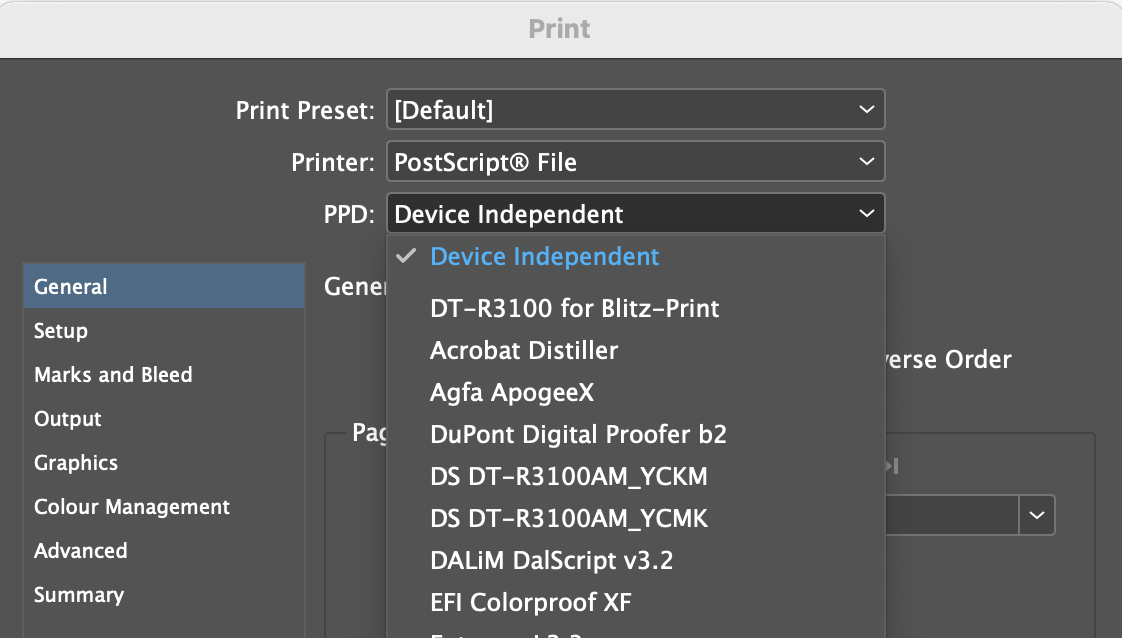Select the checked Device Independent option
This screenshot has width=1122, height=638.
pos(544,257)
